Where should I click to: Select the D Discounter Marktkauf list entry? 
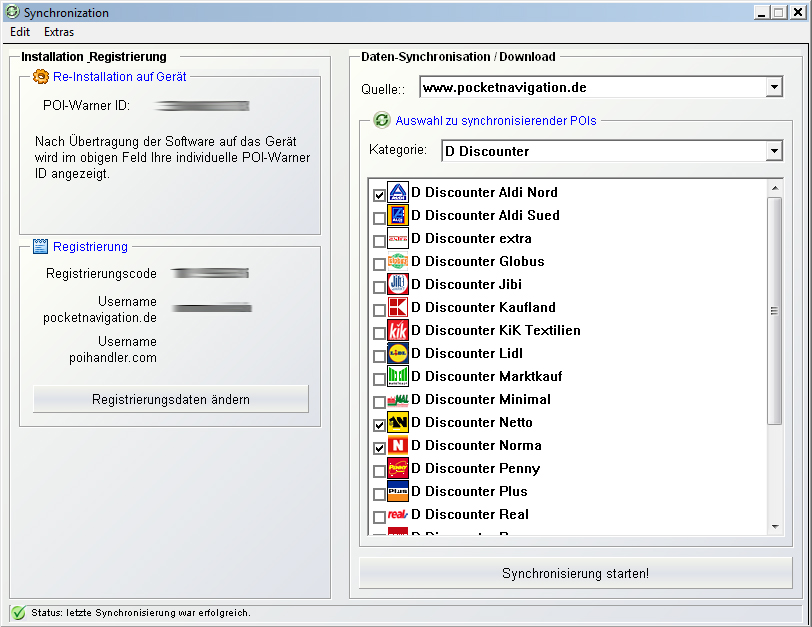(486, 376)
